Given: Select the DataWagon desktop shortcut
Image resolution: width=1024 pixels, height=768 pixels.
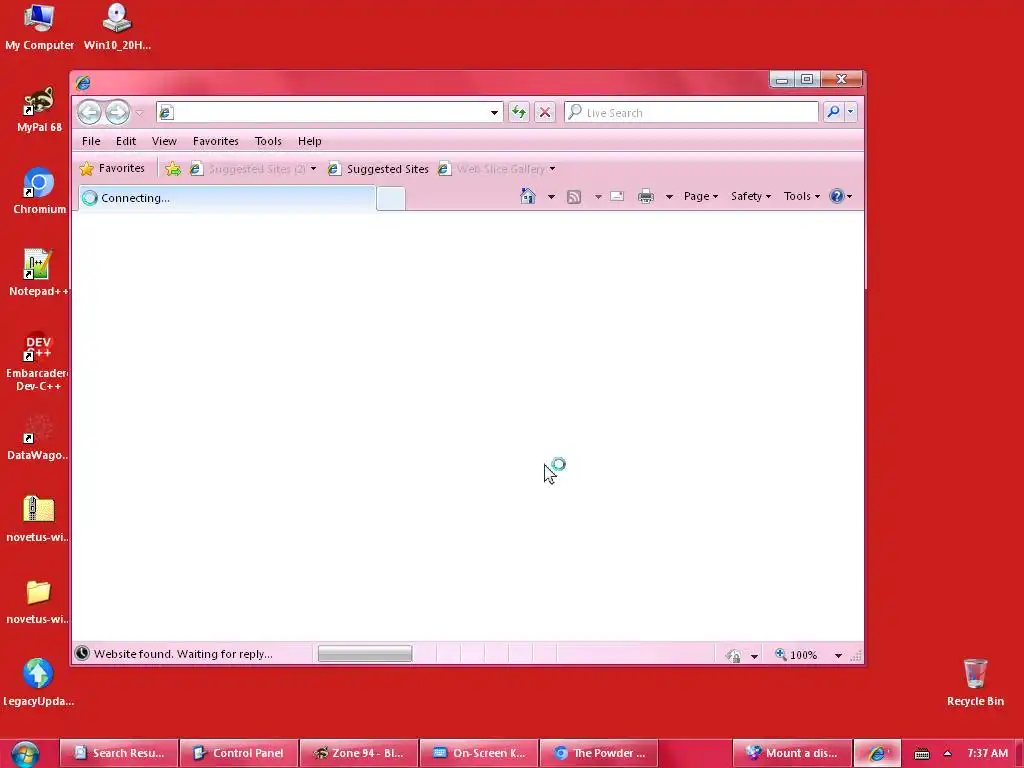Looking at the screenshot, I should coord(37,438).
